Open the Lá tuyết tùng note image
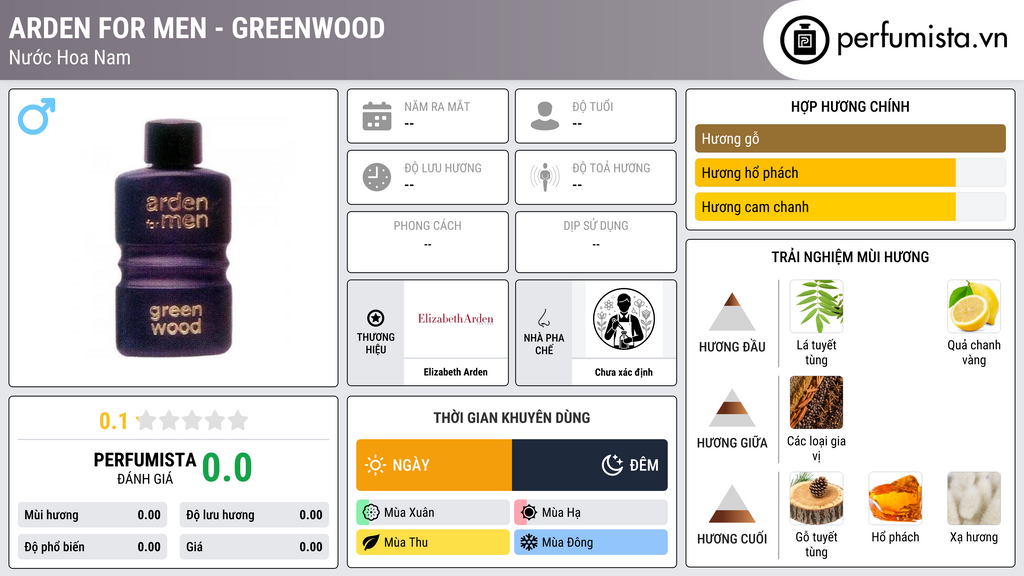1024x576 pixels. (816, 306)
